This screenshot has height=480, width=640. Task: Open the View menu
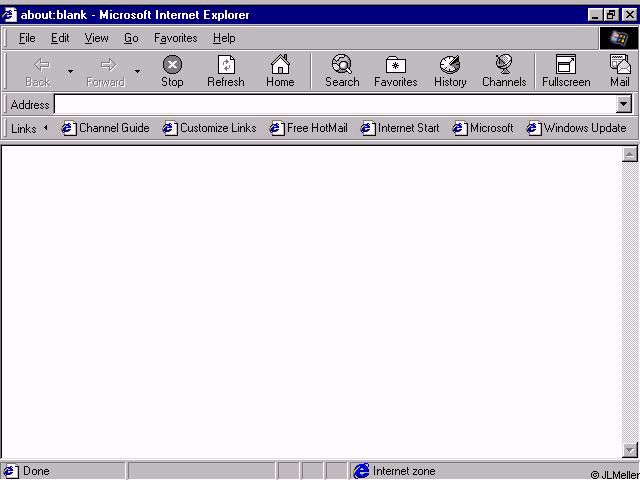click(x=96, y=38)
